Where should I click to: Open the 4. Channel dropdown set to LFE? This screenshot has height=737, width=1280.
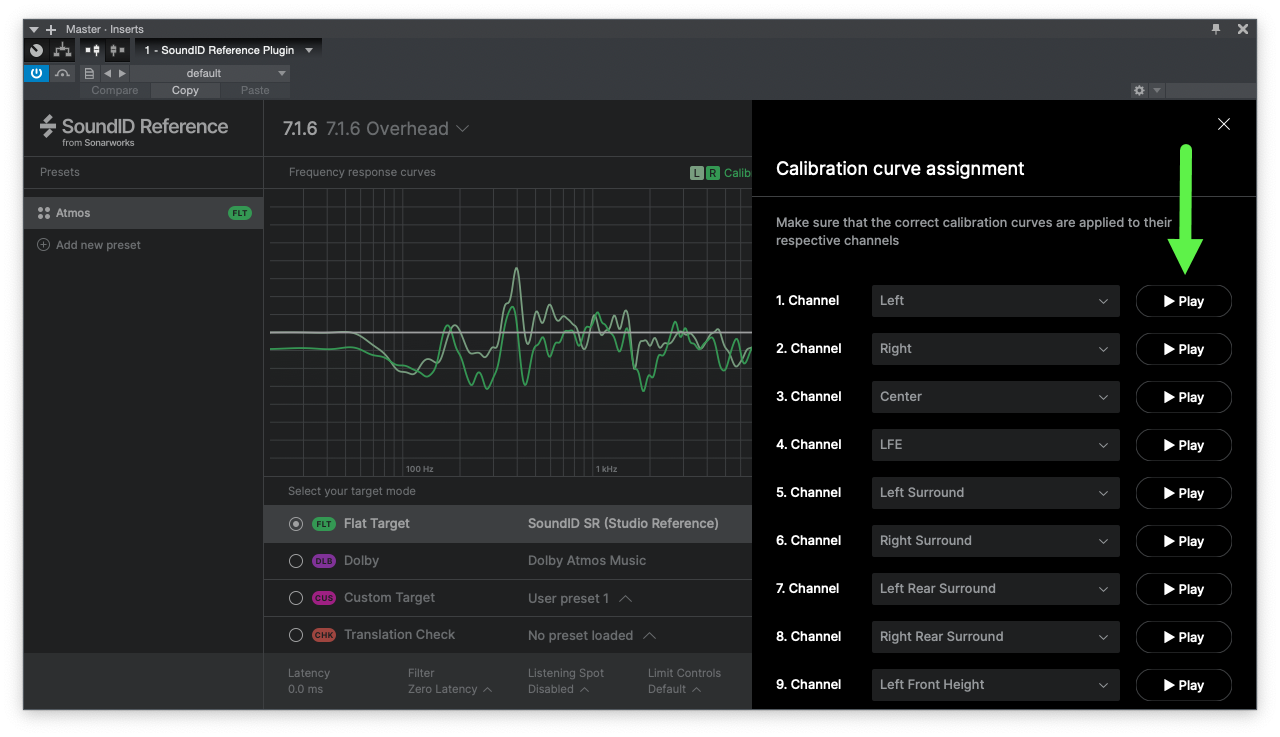[995, 445]
